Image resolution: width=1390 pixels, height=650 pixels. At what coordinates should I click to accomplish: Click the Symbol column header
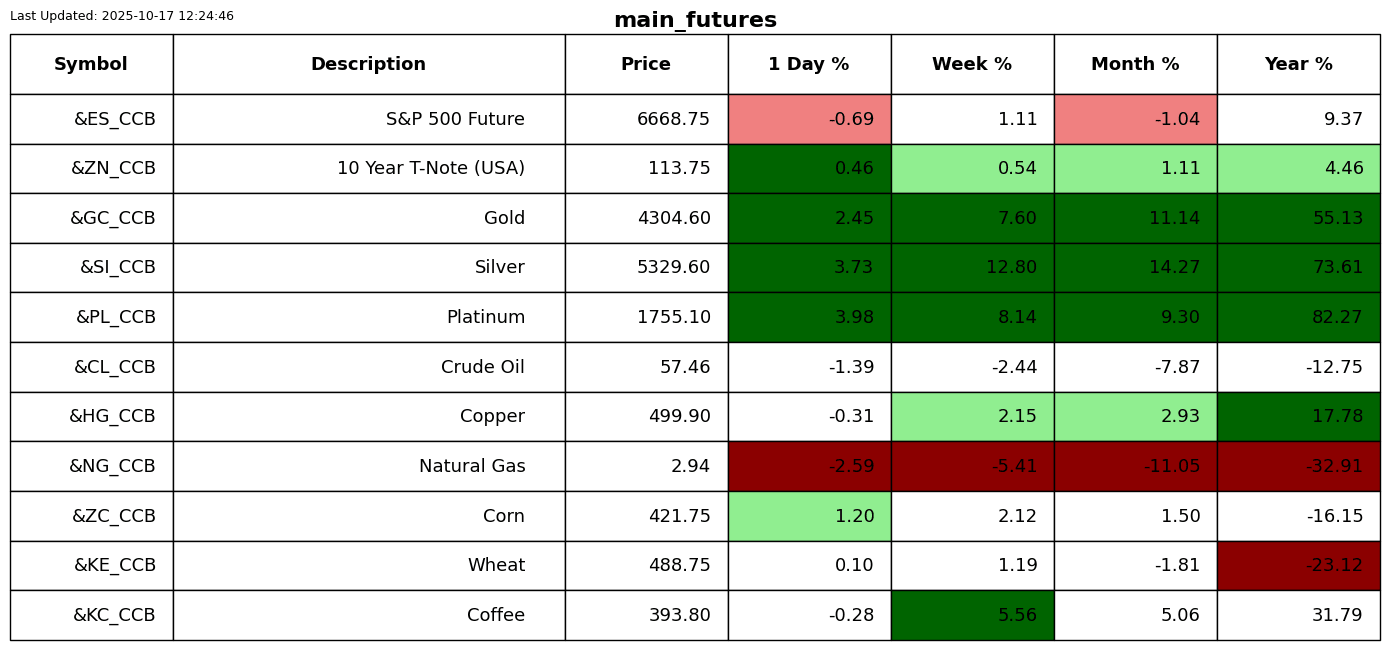click(x=91, y=64)
